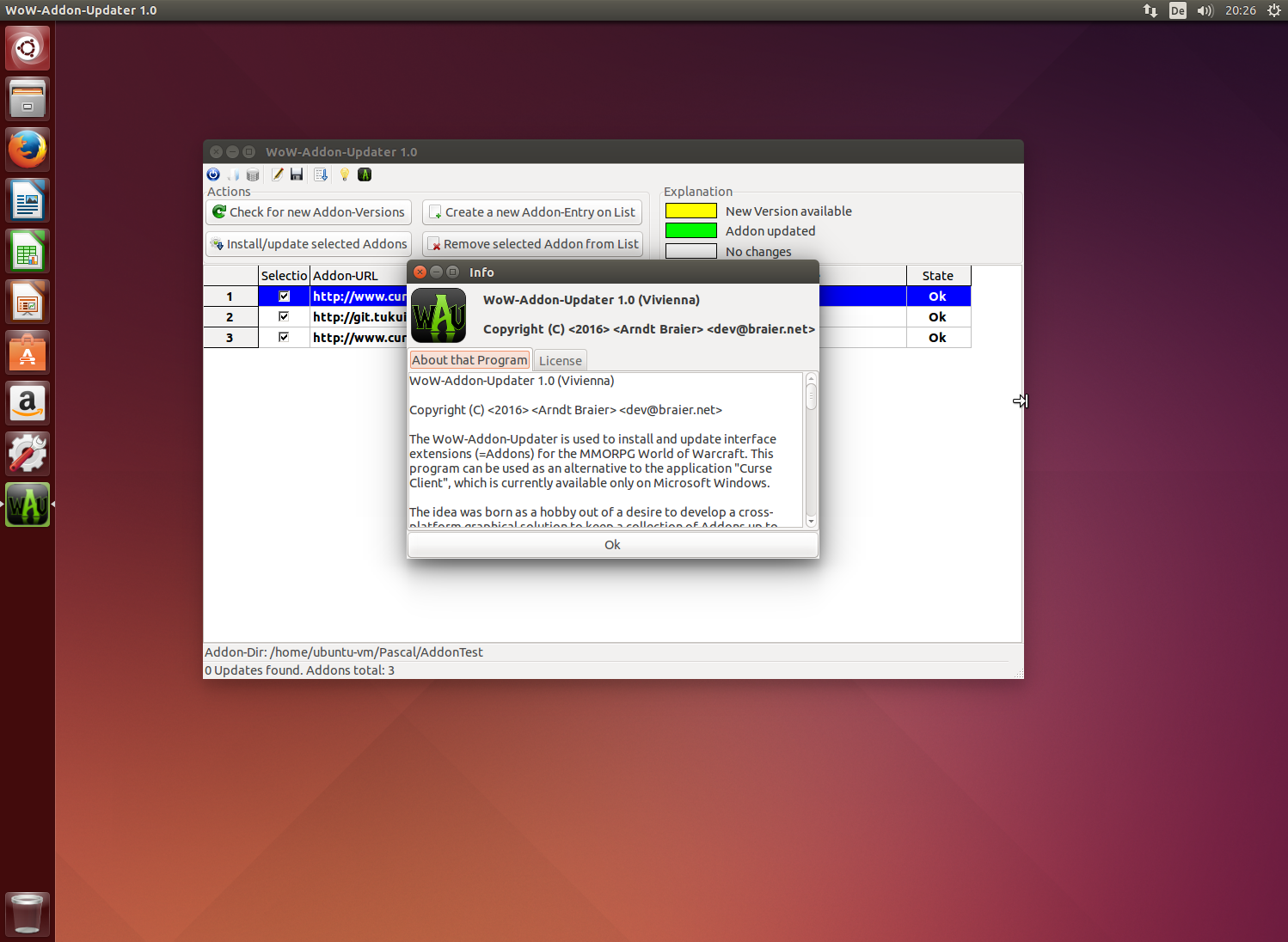Click Remove selected Addon from List
This screenshot has height=942, width=1288.
pyautogui.click(x=532, y=244)
